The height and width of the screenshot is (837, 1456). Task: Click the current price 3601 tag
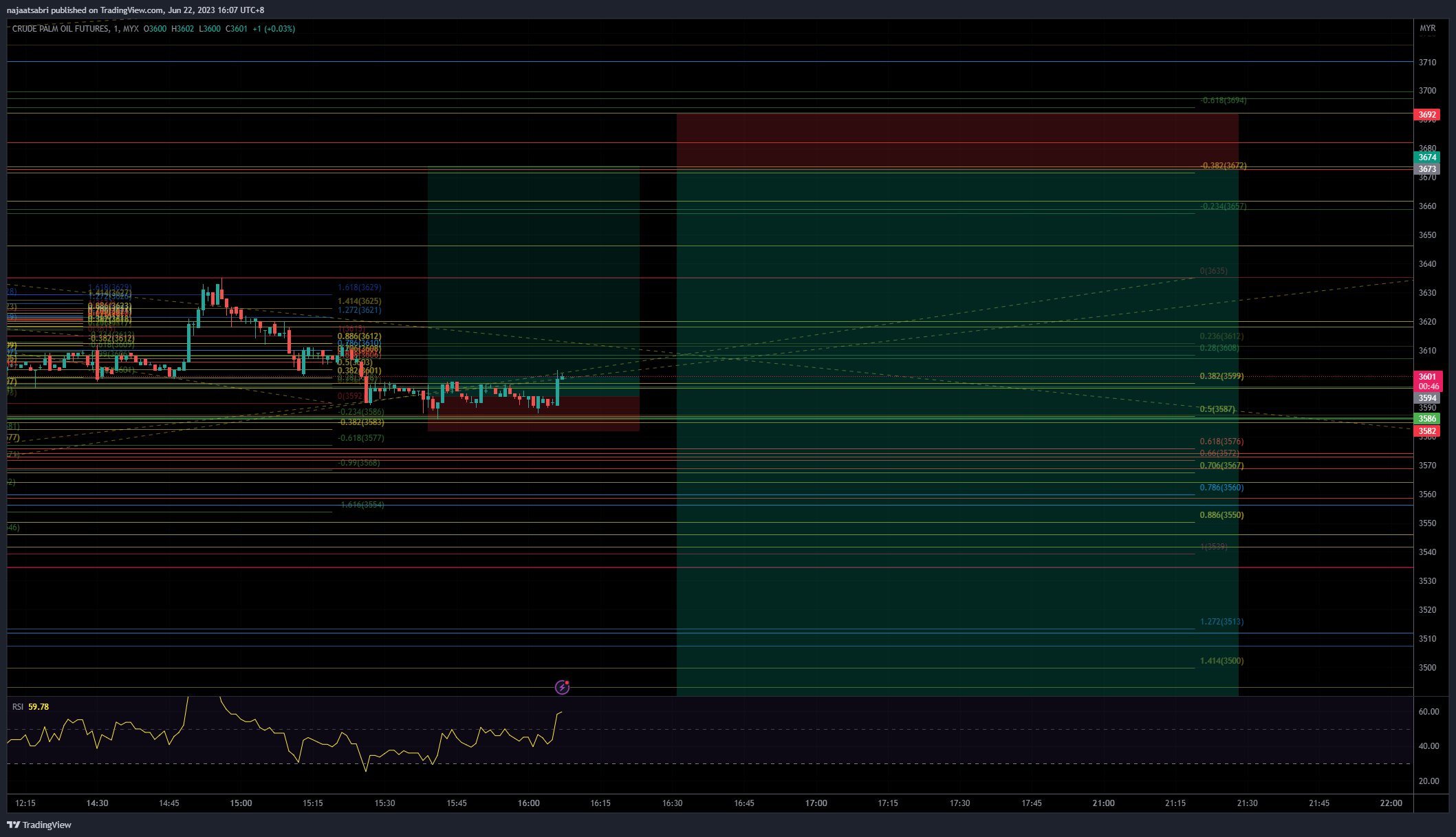1428,377
